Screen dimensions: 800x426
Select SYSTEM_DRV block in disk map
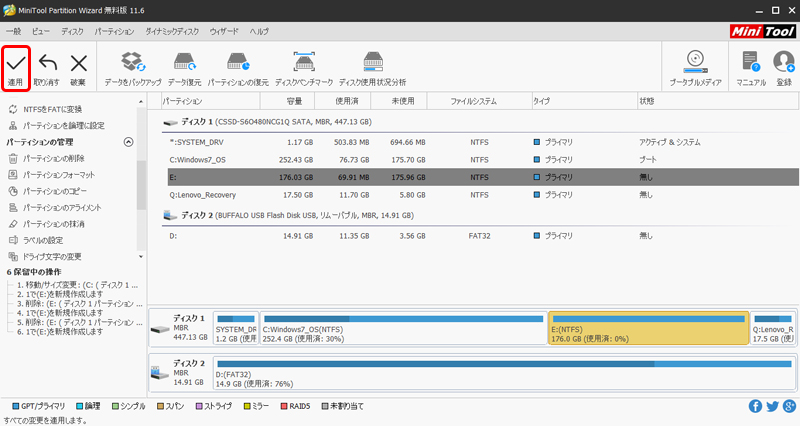pyautogui.click(x=236, y=328)
